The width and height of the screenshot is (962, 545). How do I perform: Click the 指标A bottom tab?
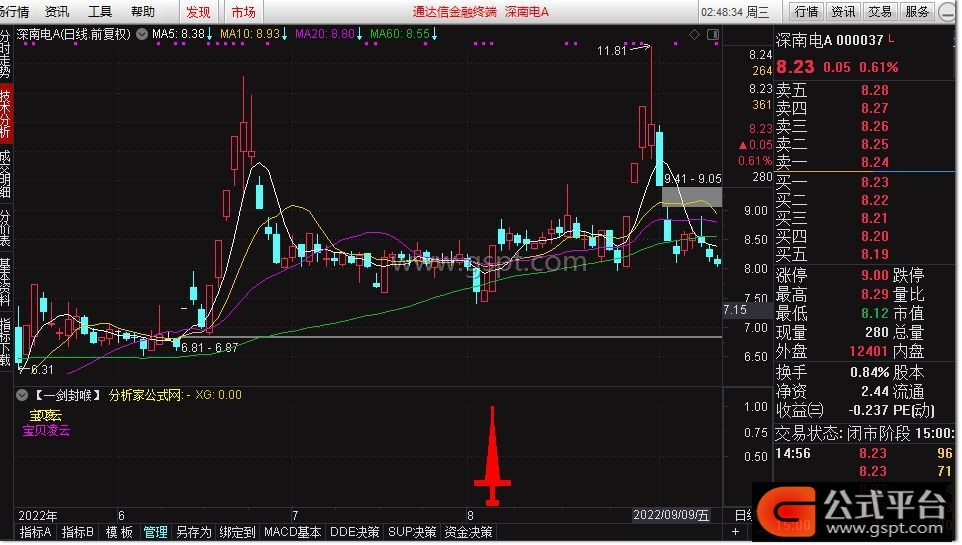[x=35, y=533]
